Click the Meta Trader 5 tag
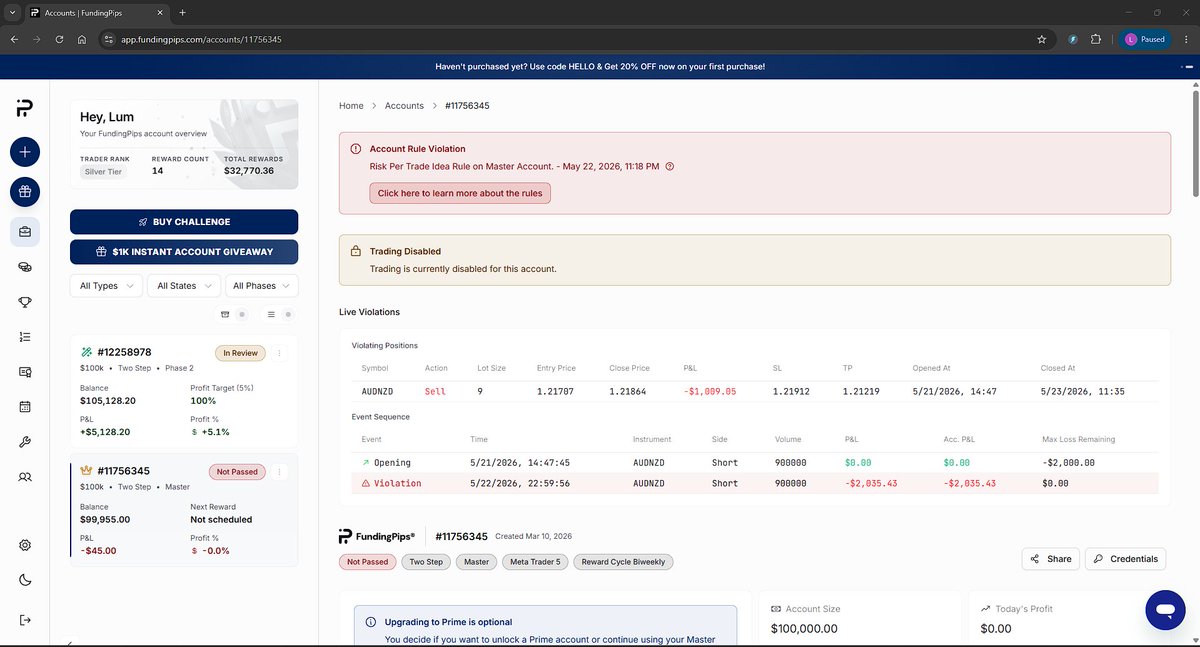This screenshot has height=647, width=1200. 534,562
